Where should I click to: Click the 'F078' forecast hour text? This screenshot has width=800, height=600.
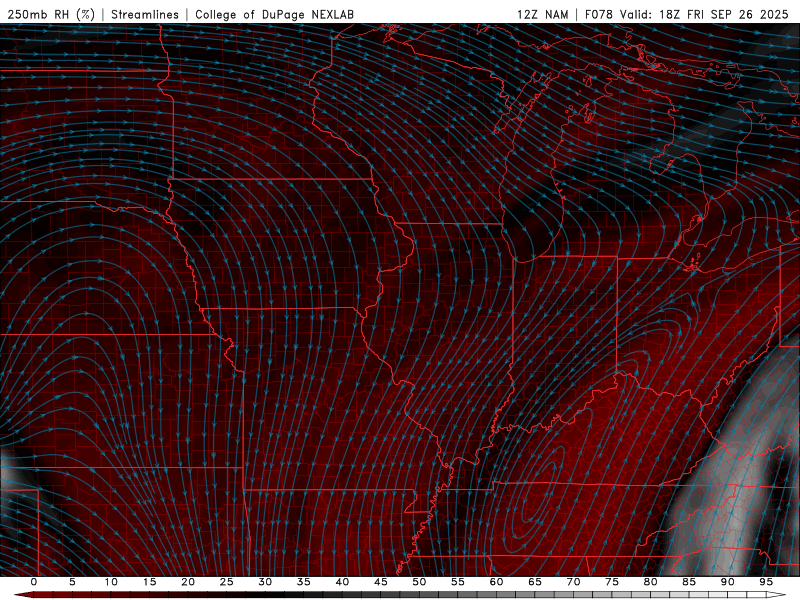tap(599, 14)
